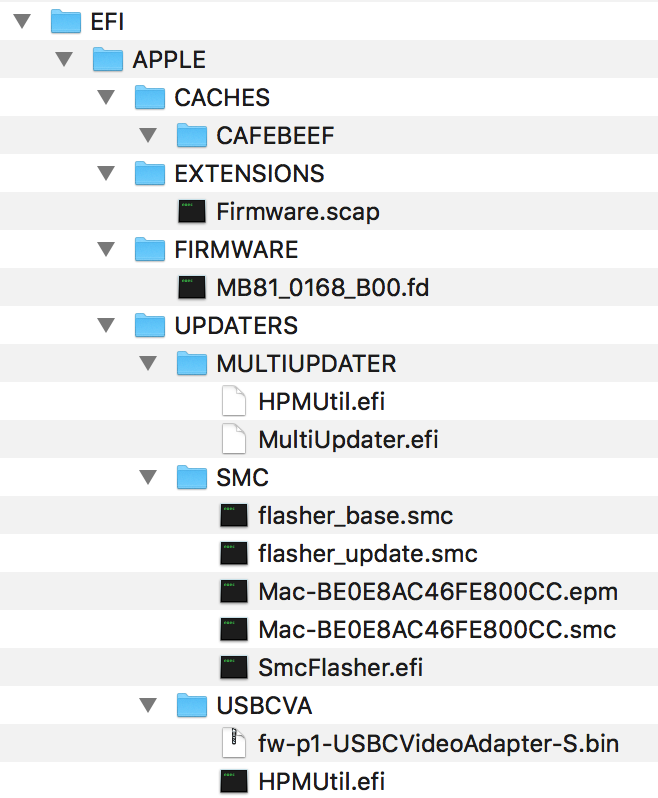Click the MultiUpdater.efi document icon
Screen dimensions: 658x798
(x=233, y=440)
